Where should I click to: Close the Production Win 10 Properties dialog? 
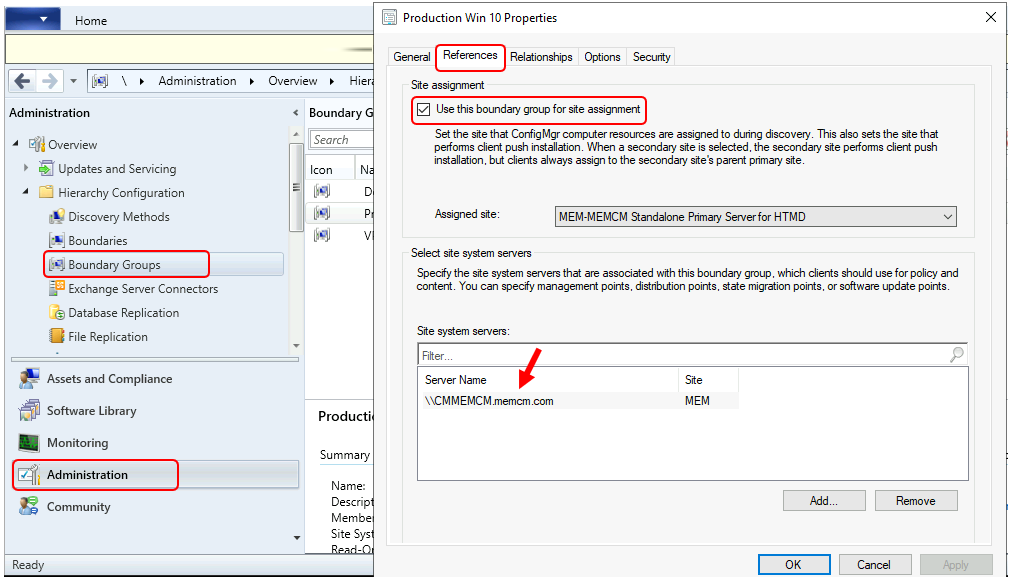coord(991,17)
